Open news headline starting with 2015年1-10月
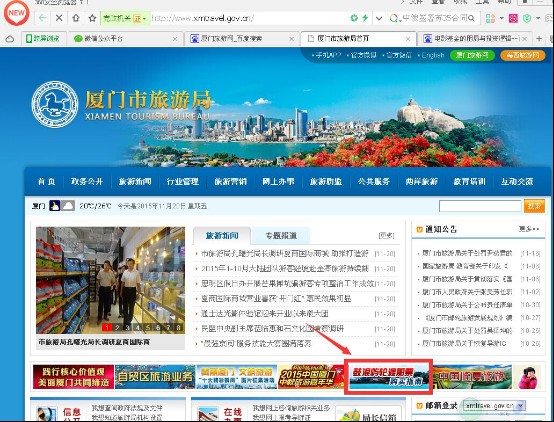Image resolution: width=554 pixels, height=422 pixels. point(285,269)
